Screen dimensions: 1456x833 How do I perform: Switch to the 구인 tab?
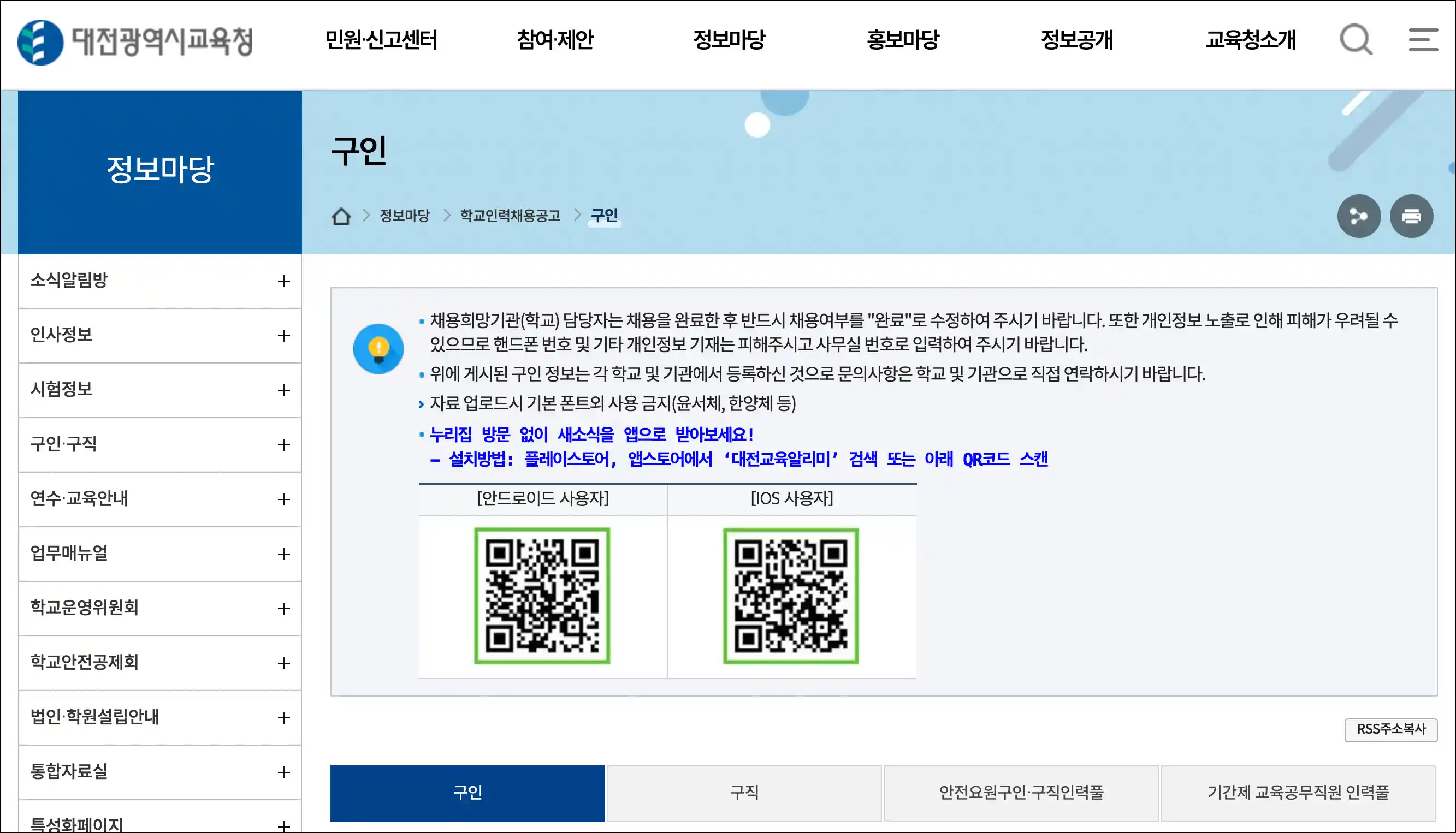pyautogui.click(x=467, y=793)
